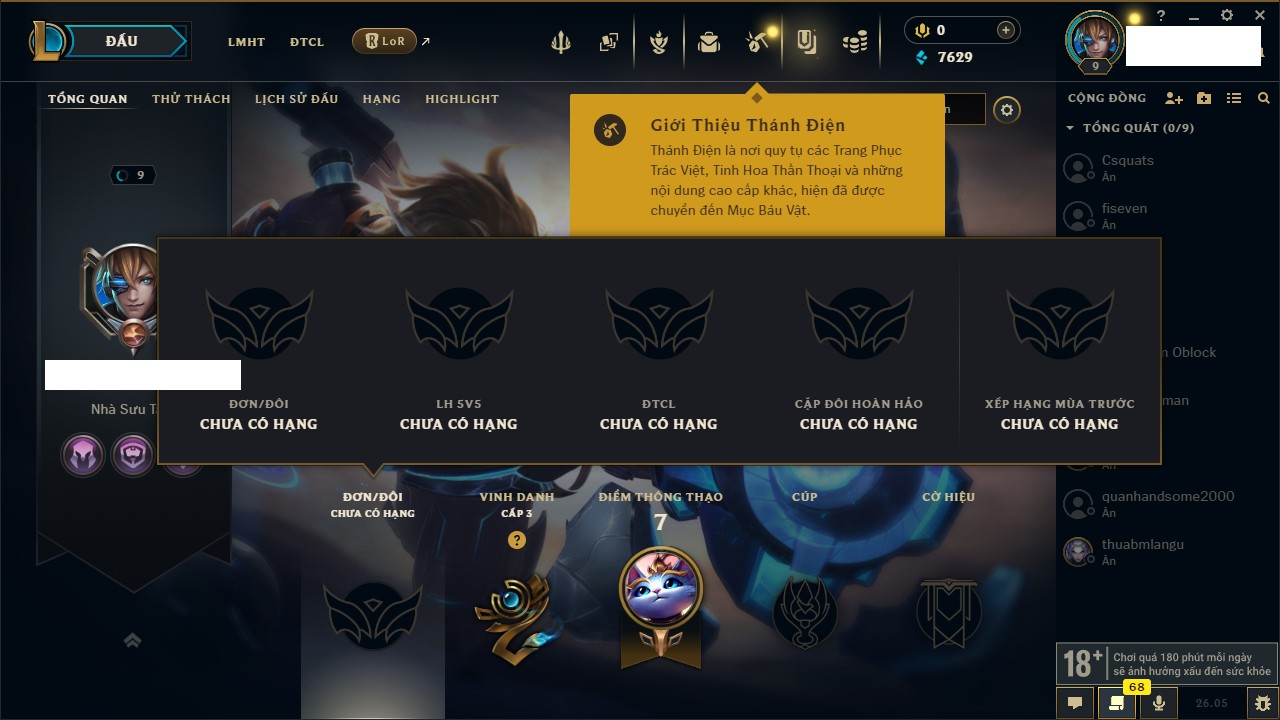
Task: Switch to the THỬ THÁCH tab
Action: click(x=191, y=99)
